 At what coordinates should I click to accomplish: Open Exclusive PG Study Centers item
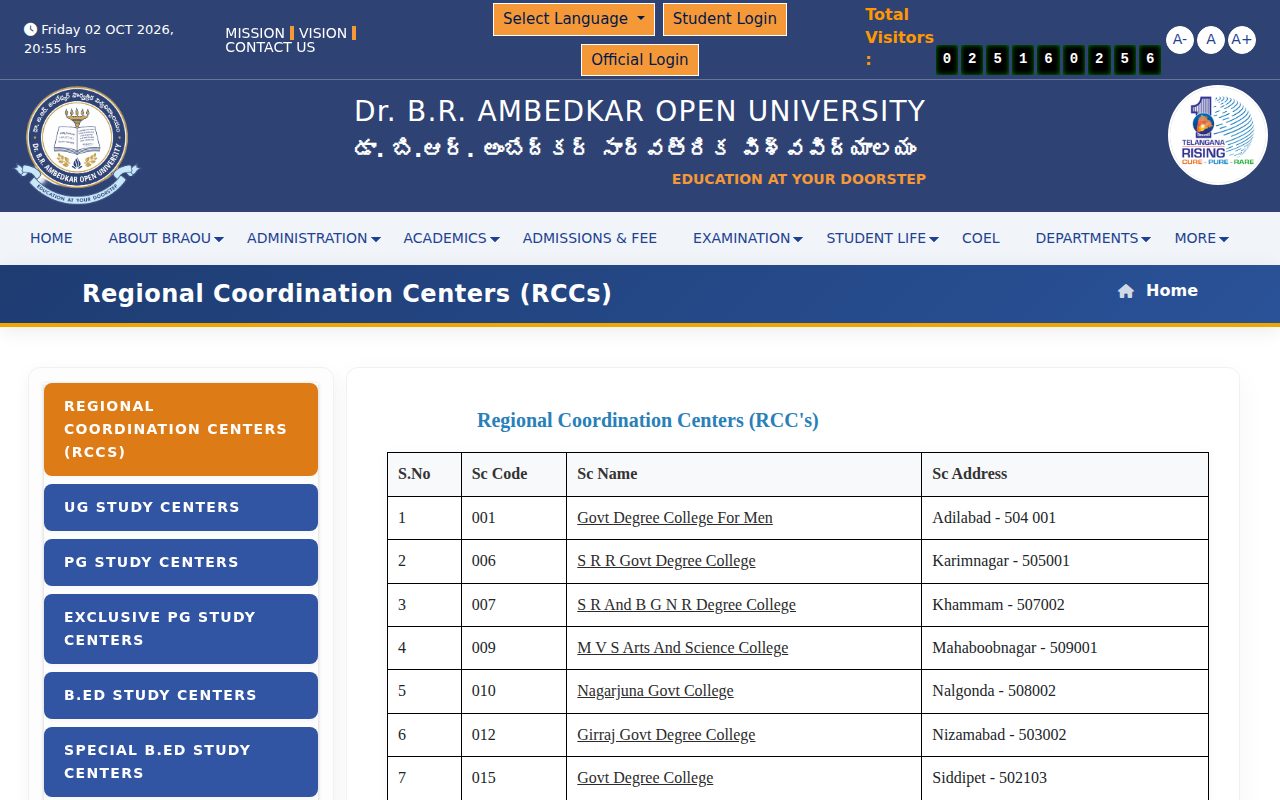(x=181, y=629)
